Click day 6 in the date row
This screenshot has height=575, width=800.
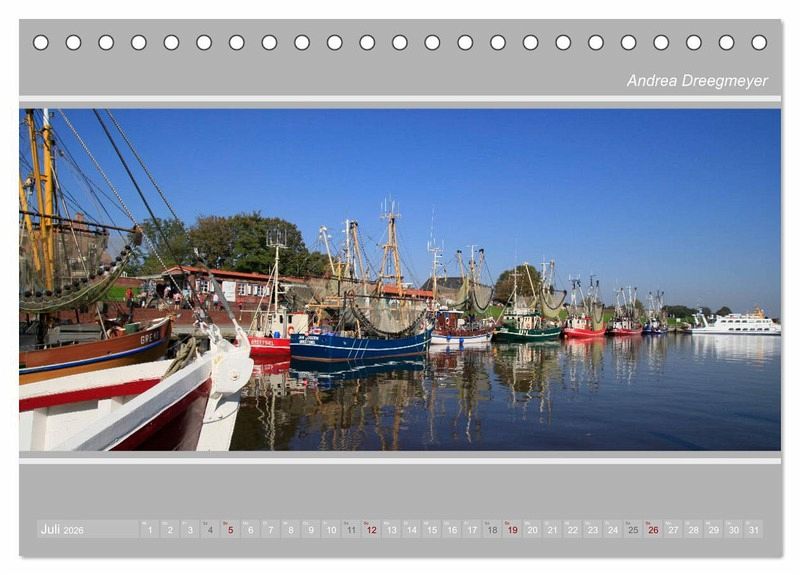coord(251,529)
